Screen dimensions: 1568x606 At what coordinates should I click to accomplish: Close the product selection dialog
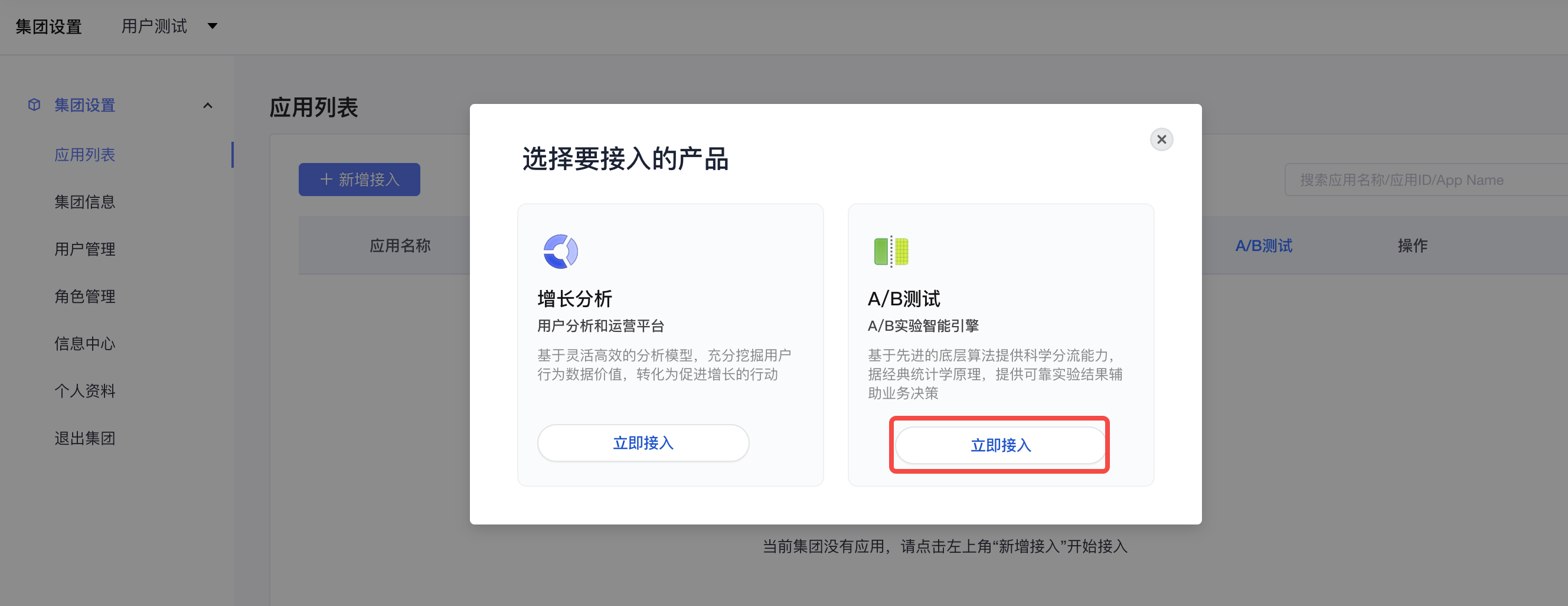[1161, 139]
